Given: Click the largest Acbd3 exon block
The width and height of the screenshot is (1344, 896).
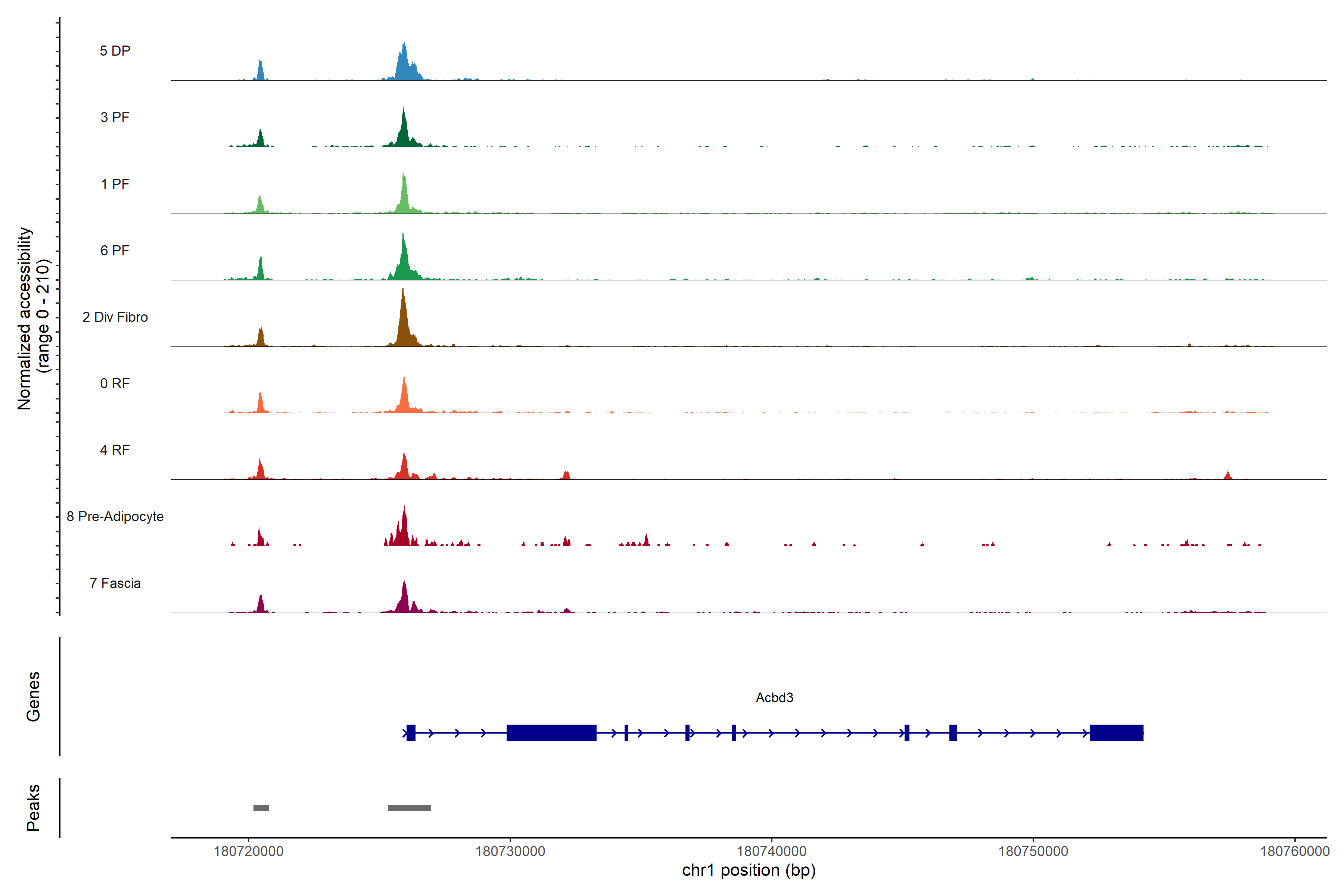Looking at the screenshot, I should 551,732.
